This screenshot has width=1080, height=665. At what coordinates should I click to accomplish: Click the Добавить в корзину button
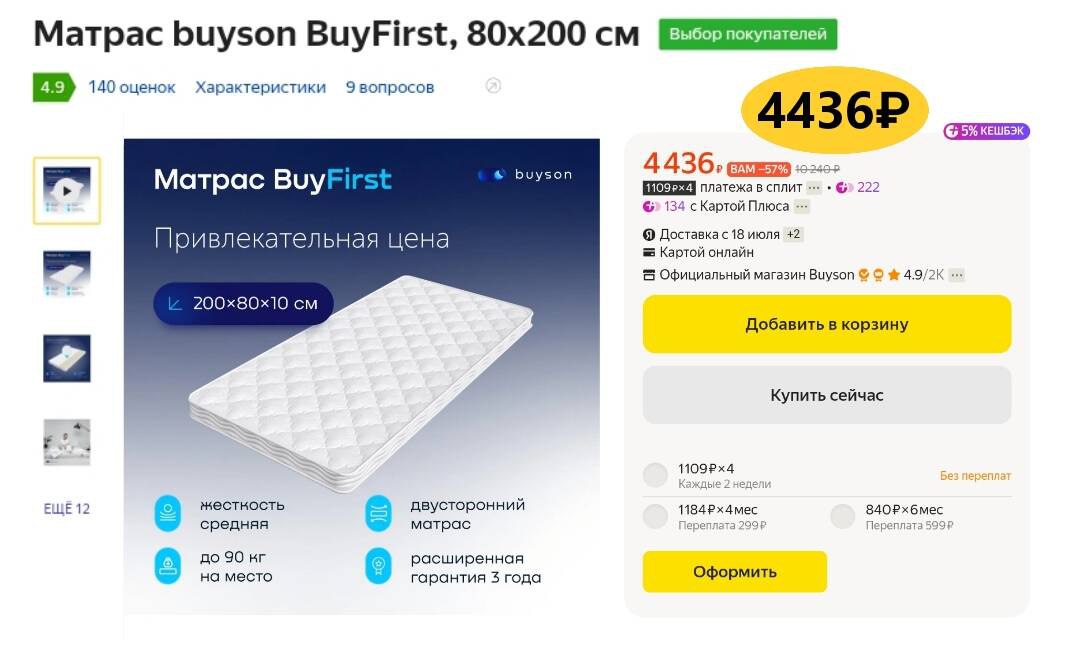826,324
